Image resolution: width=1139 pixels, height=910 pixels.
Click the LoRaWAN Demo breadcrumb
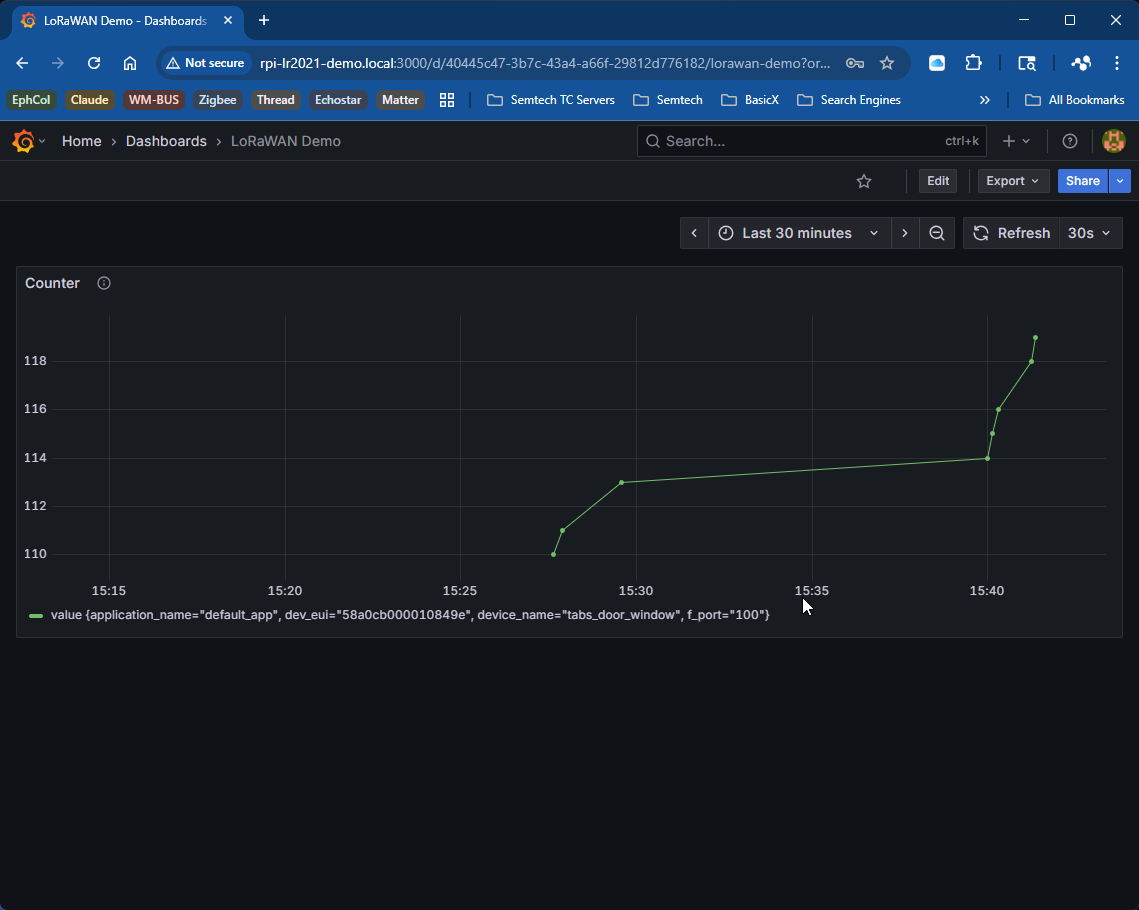pos(285,141)
